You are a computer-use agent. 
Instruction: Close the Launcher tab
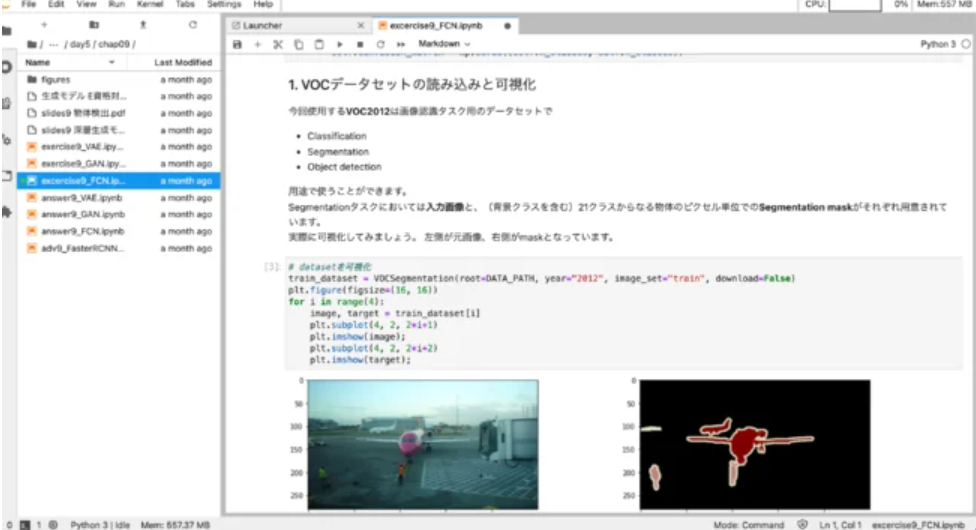click(360, 26)
